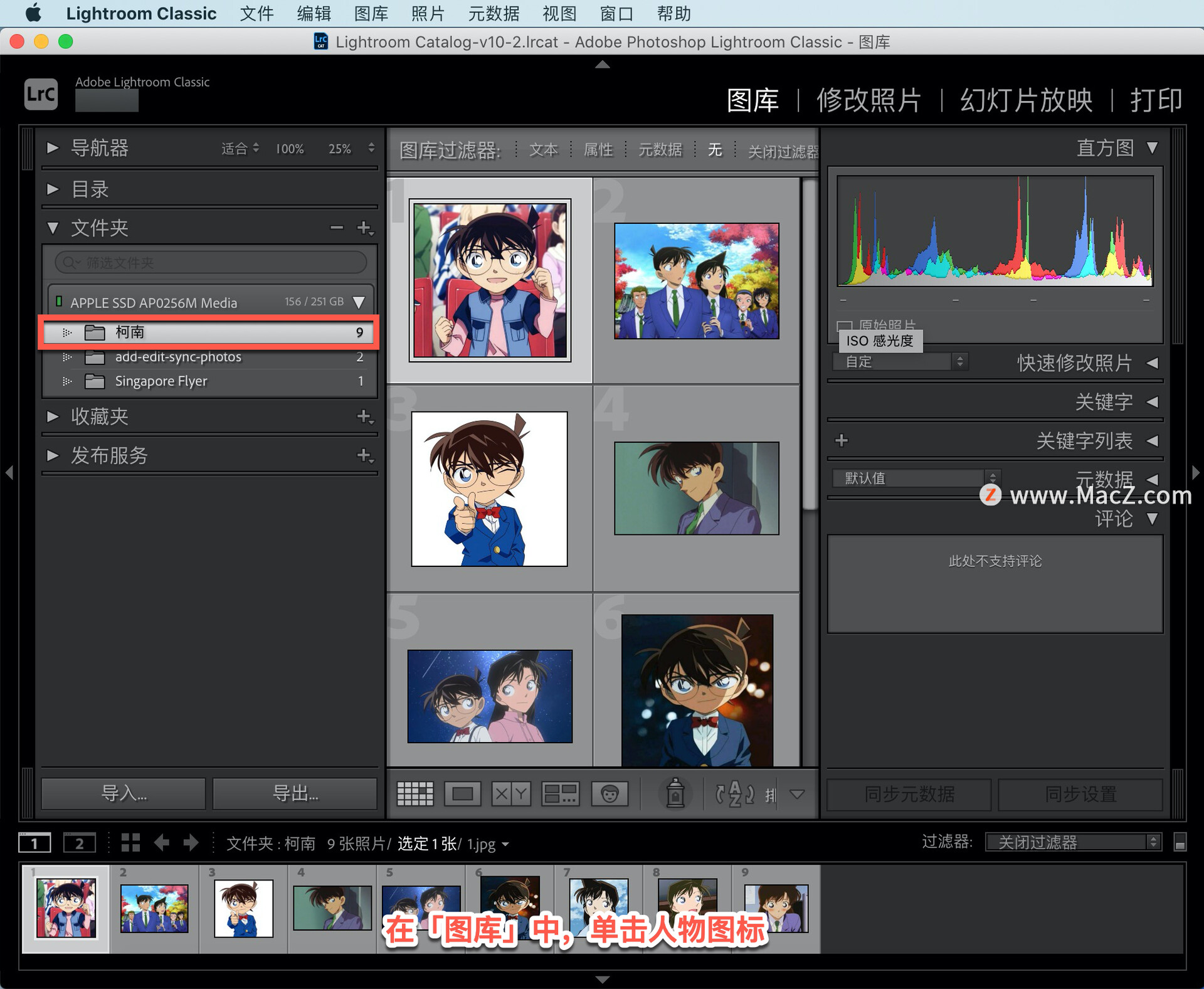Expand the 发布服务 panel
The image size is (1204, 989).
click(x=53, y=455)
